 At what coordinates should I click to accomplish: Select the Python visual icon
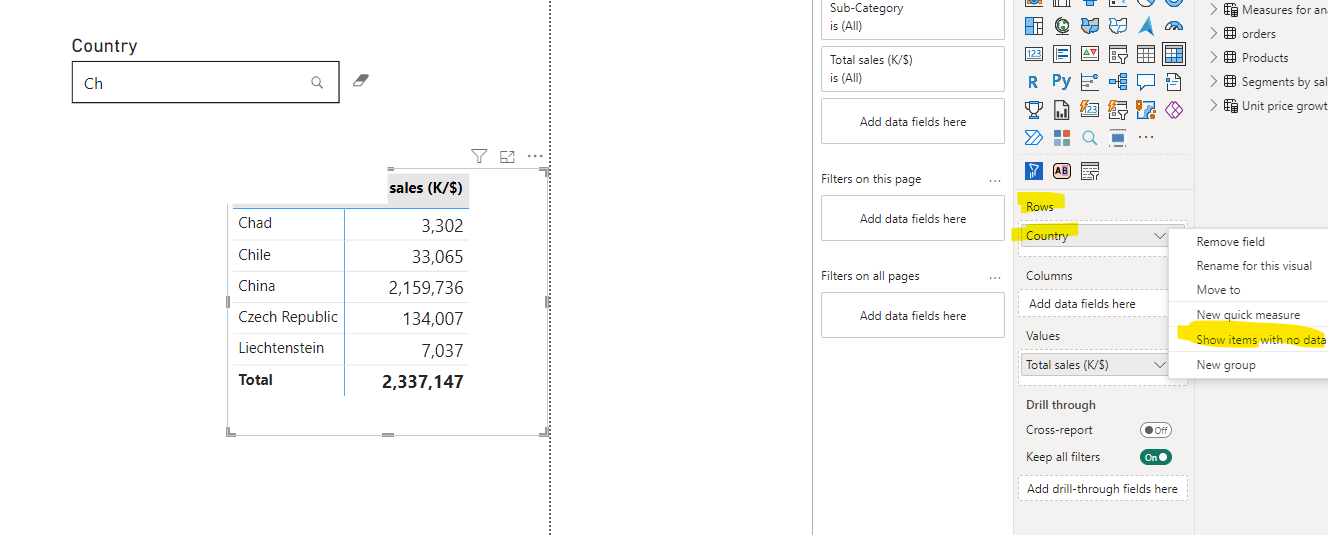tap(1062, 82)
